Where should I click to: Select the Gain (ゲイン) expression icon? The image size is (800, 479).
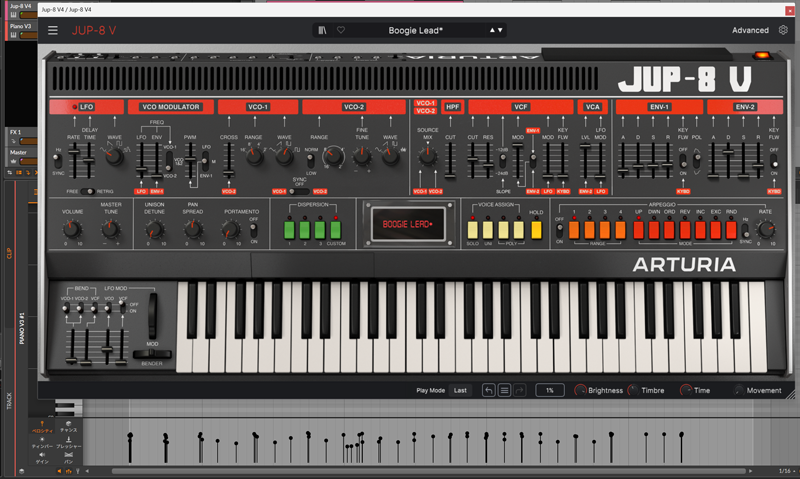coord(42,458)
